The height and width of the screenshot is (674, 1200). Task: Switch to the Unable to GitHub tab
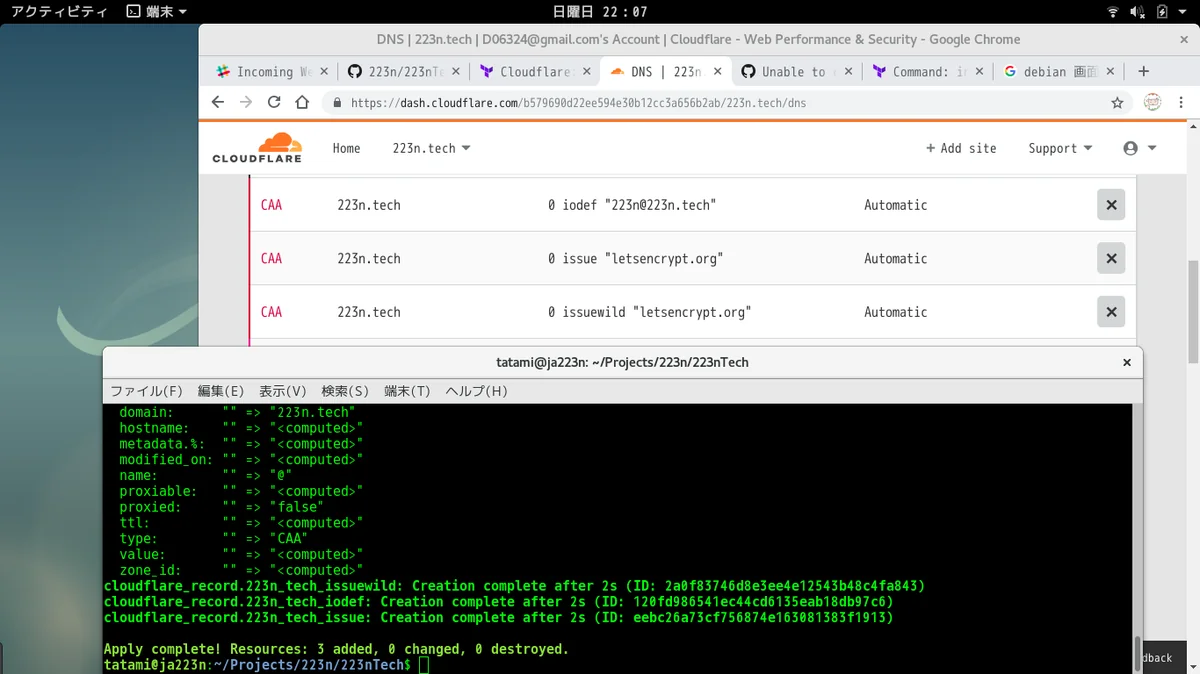795,72
